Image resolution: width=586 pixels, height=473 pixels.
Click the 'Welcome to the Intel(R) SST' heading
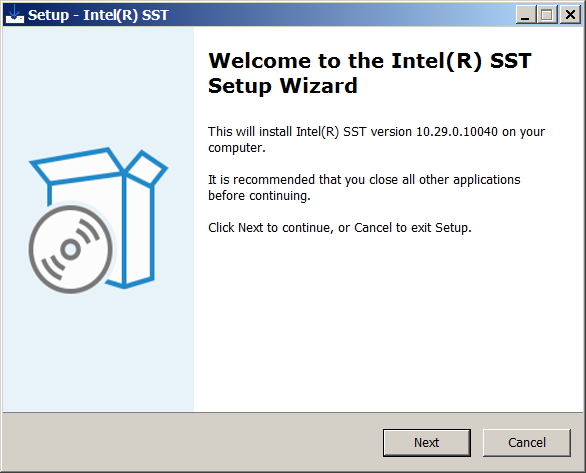pos(370,61)
